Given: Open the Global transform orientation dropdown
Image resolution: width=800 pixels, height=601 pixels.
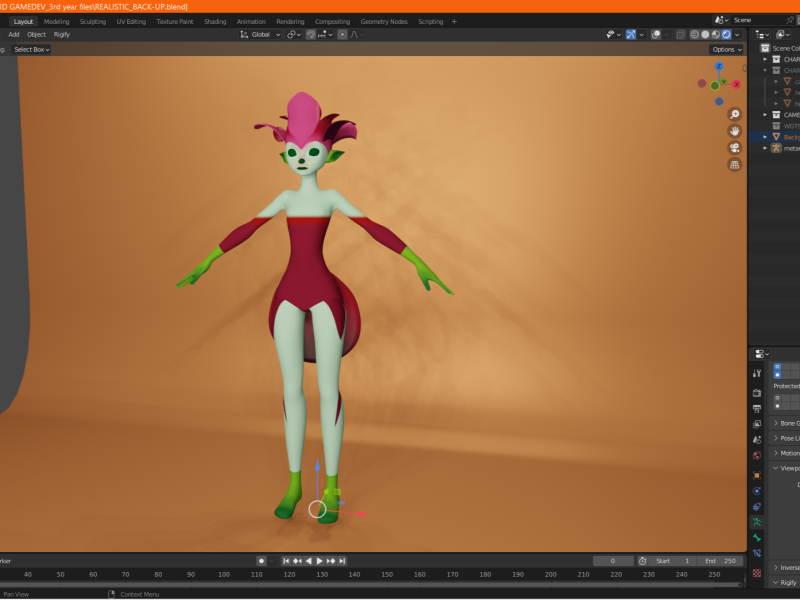Looking at the screenshot, I should click(x=261, y=34).
